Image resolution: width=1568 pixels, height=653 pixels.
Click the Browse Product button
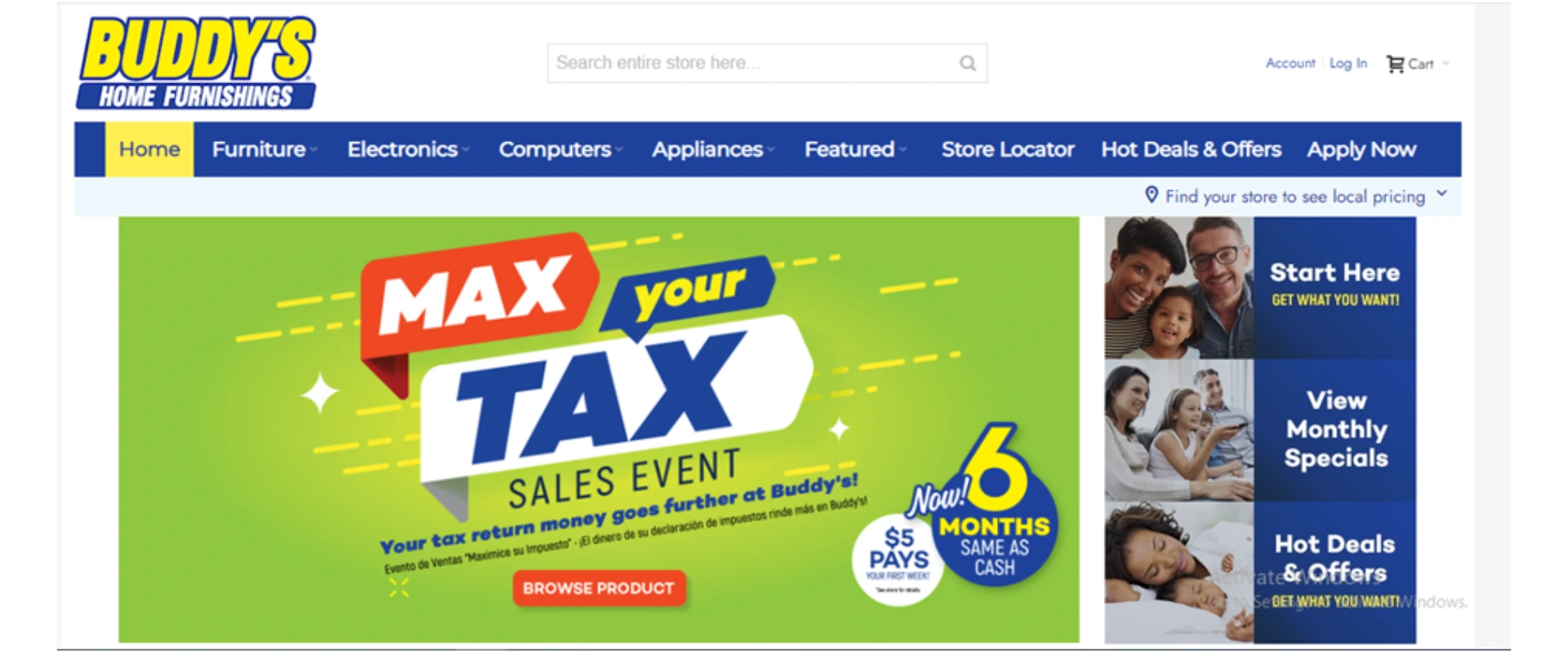tap(599, 588)
